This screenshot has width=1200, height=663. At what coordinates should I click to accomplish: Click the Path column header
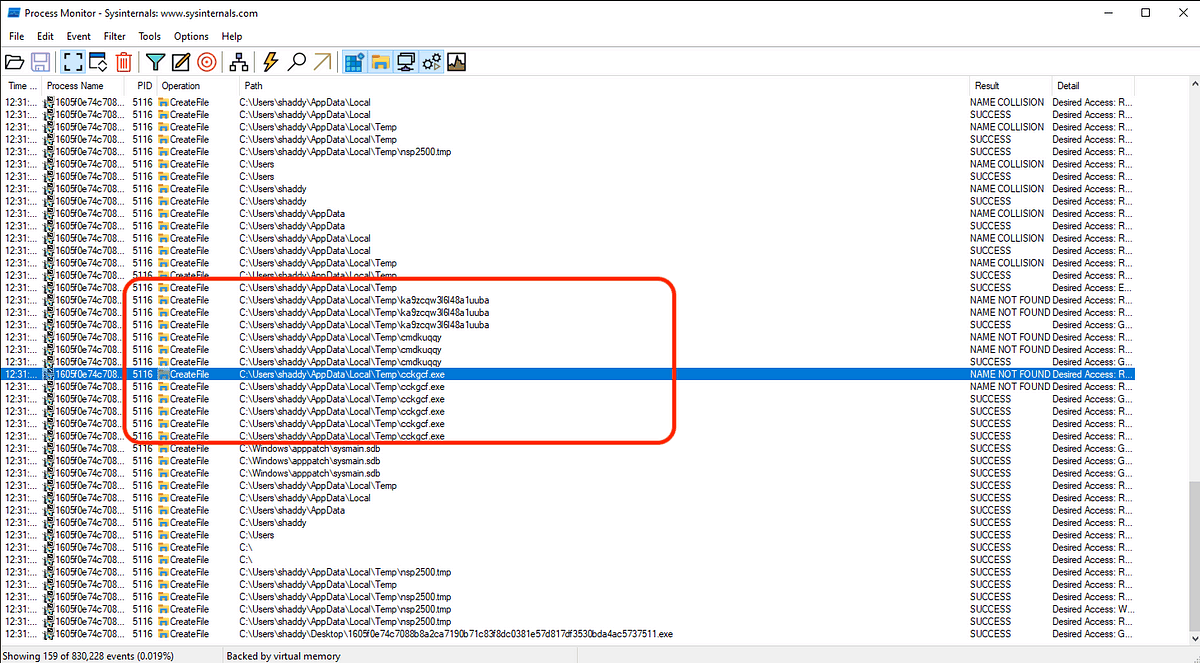click(x=602, y=86)
